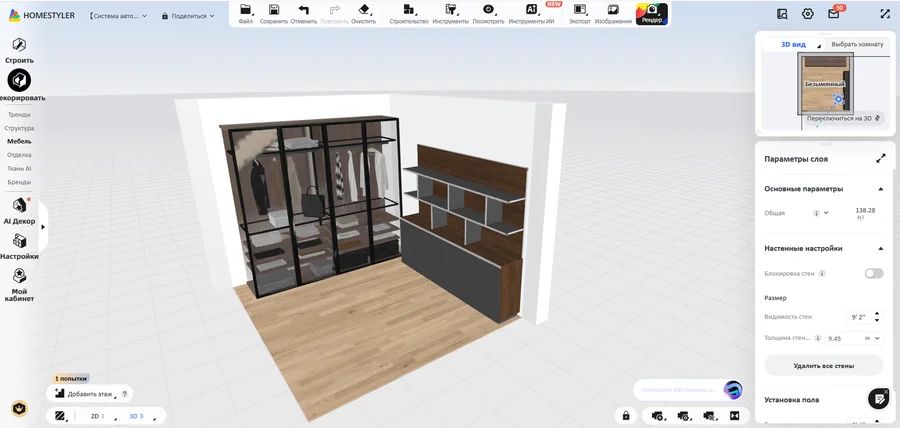Image resolution: width=900 pixels, height=428 pixels.
Task: Start a render with Рендер button
Action: pos(651,14)
